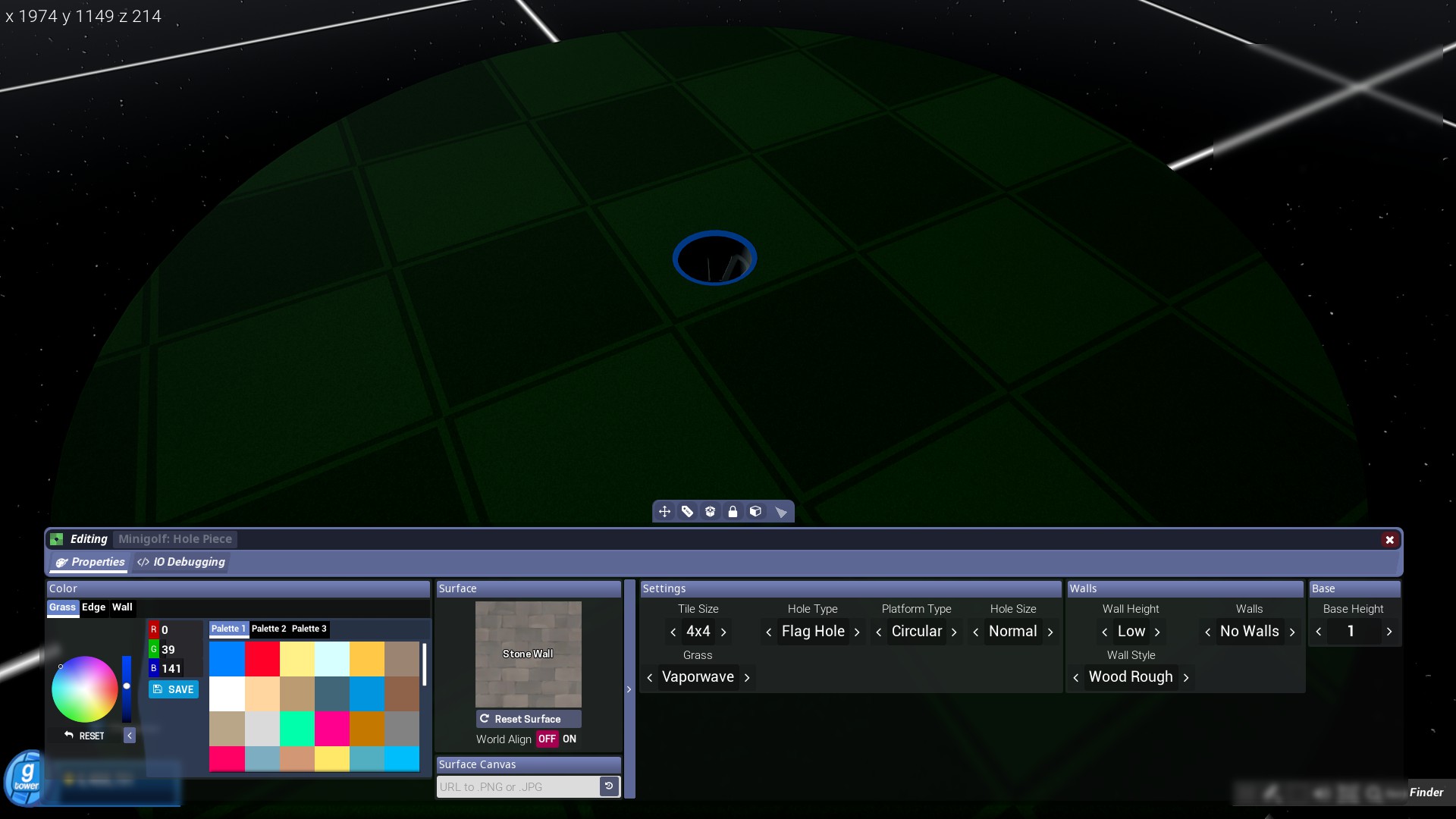The width and height of the screenshot is (1456, 819).
Task: Turn World Align OFF
Action: [547, 739]
